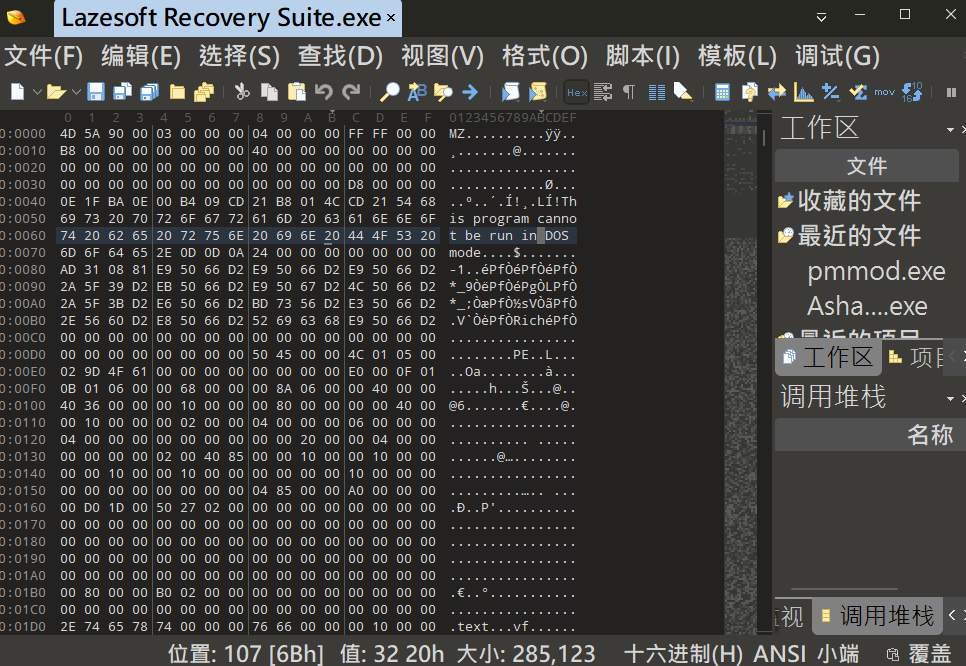This screenshot has width=966, height=666.
Task: Toggle column mode with the blue columns icon
Action: pyautogui.click(x=657, y=92)
